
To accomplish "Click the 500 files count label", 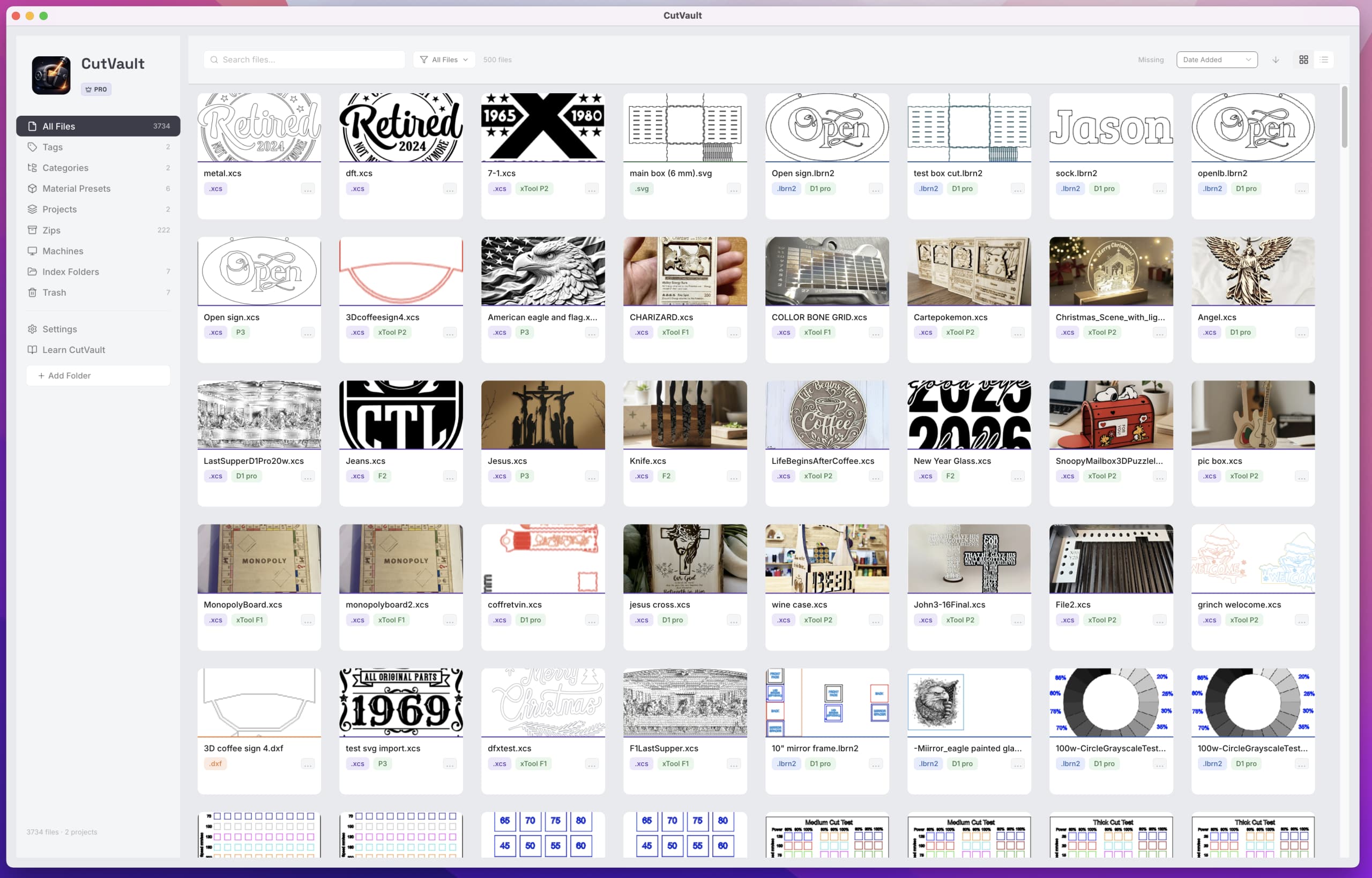I will (497, 60).
